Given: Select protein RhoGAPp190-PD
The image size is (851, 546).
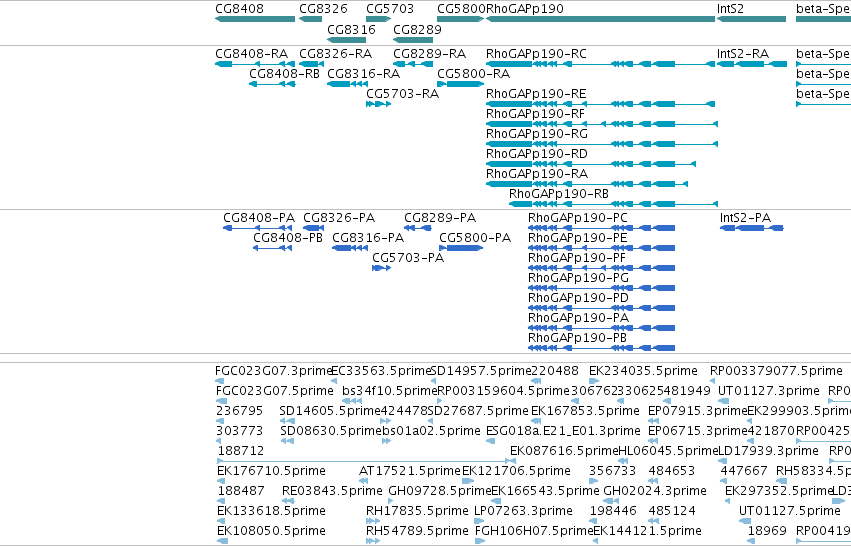Looking at the screenshot, I should tap(602, 308).
